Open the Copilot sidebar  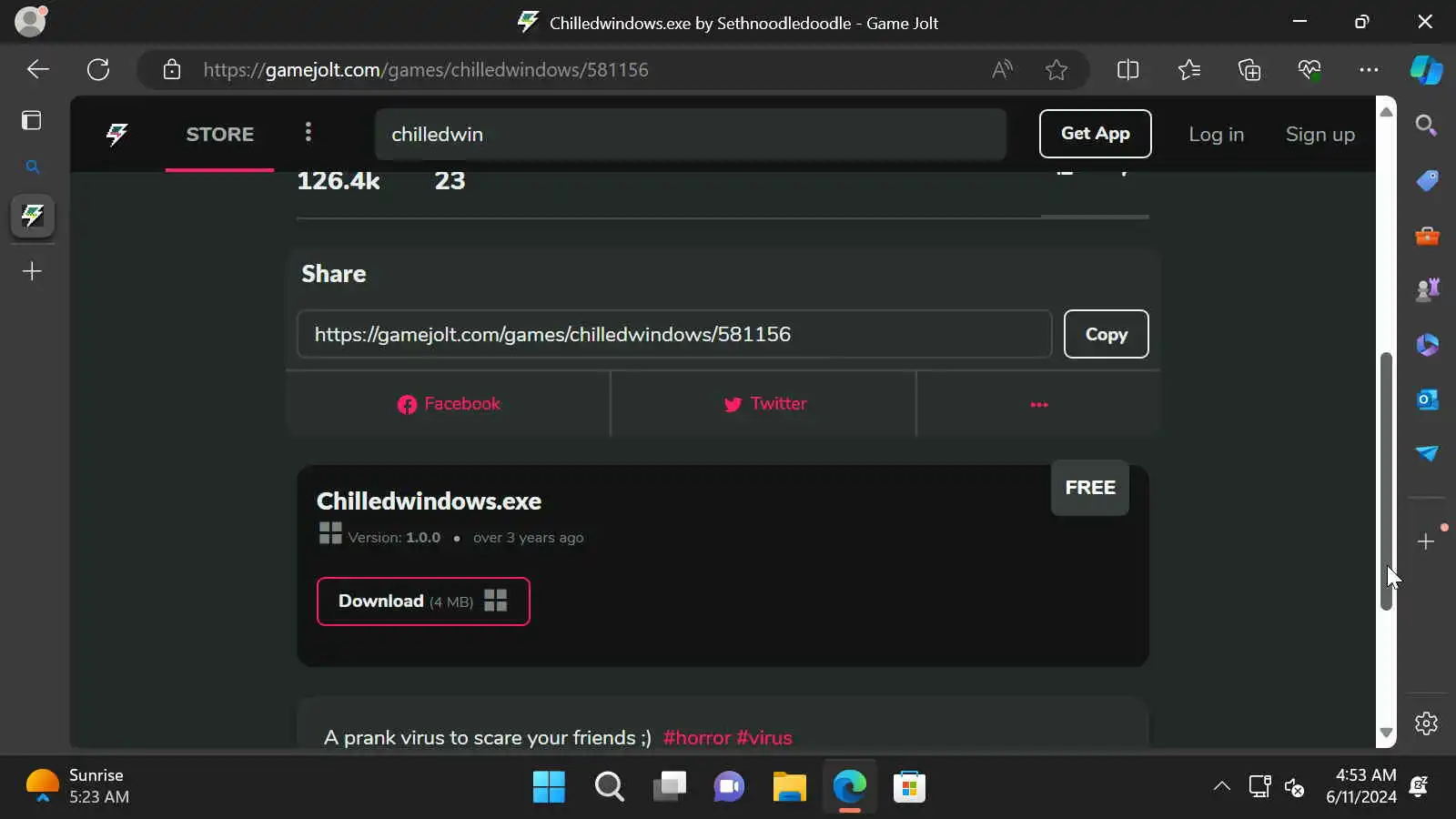[1426, 70]
